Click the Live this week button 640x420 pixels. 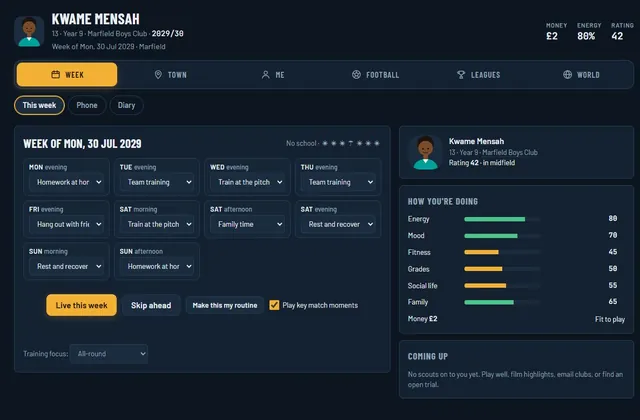coord(81,305)
